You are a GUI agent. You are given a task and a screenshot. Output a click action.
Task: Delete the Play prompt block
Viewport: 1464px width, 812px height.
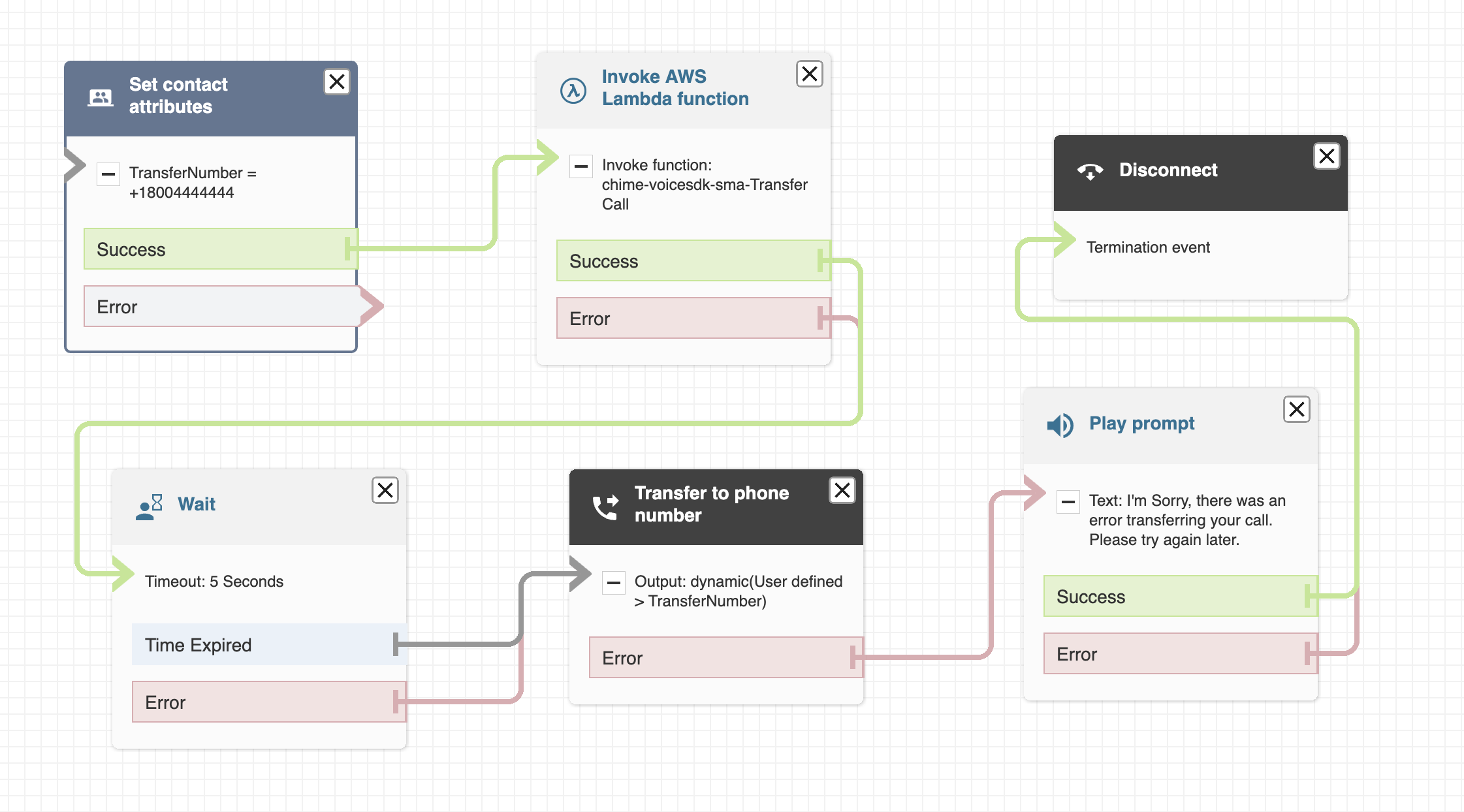[1296, 409]
